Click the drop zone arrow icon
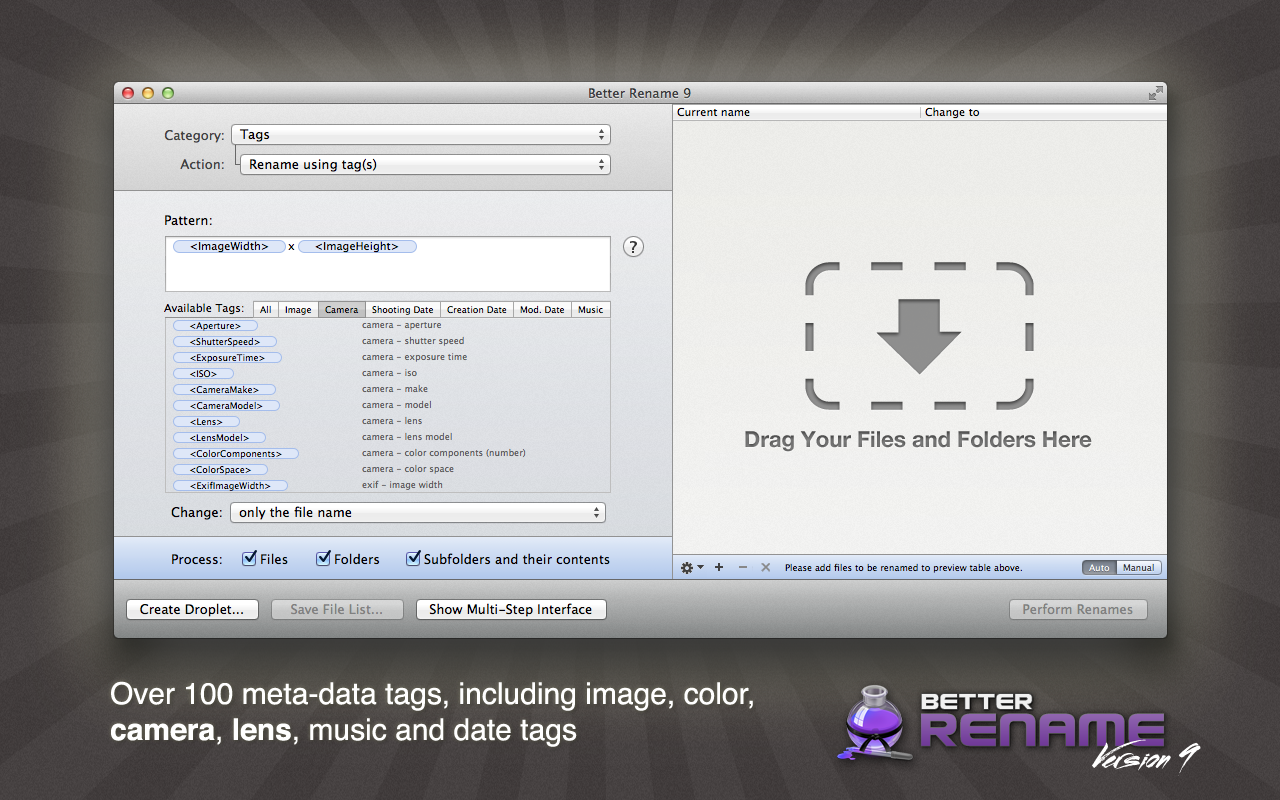This screenshot has width=1280, height=800. tap(918, 335)
